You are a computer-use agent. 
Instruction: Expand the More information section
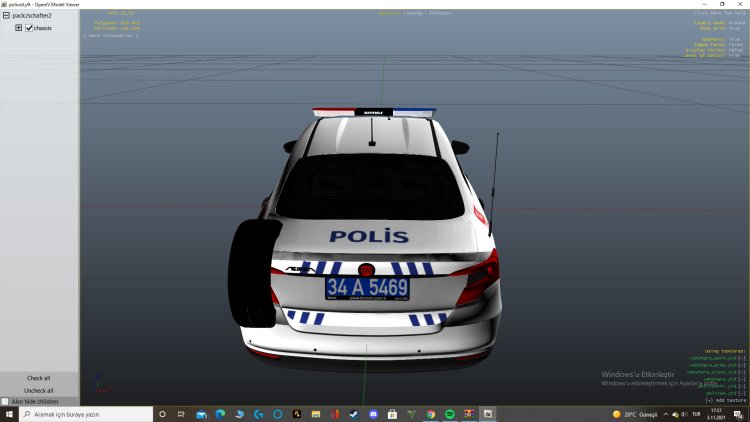coord(112,36)
